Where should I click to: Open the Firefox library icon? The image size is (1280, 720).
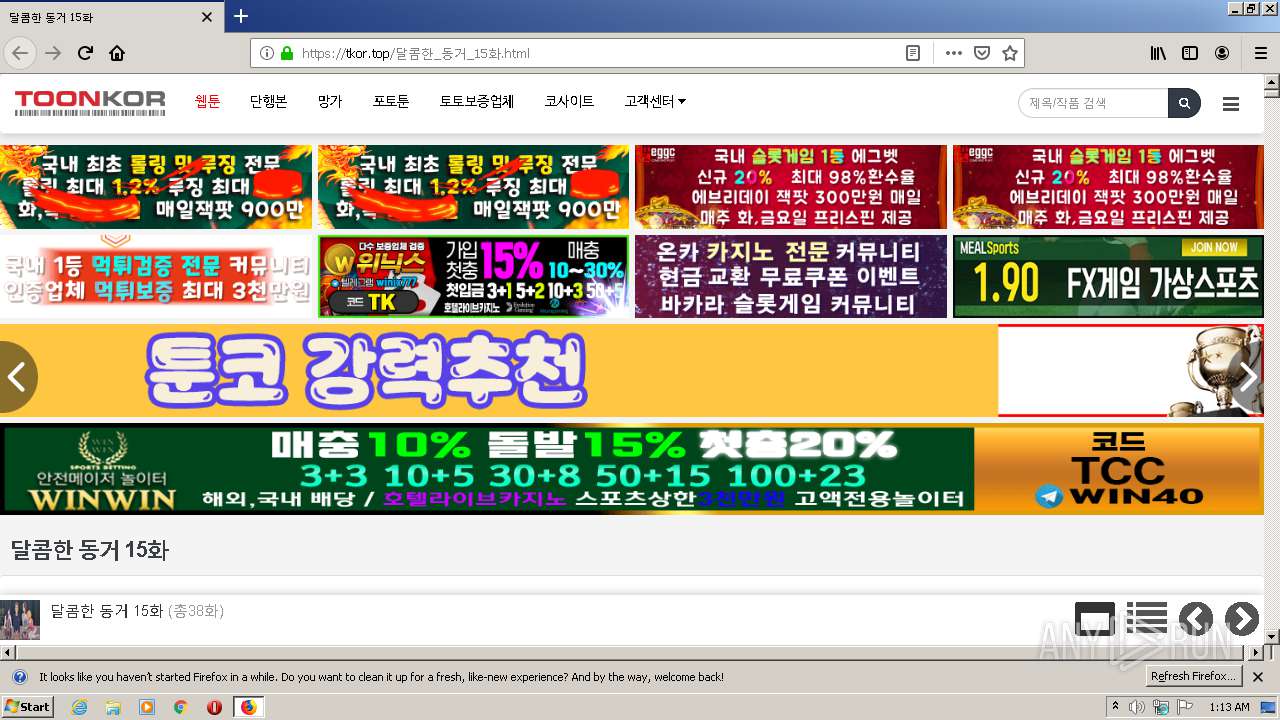point(1158,53)
